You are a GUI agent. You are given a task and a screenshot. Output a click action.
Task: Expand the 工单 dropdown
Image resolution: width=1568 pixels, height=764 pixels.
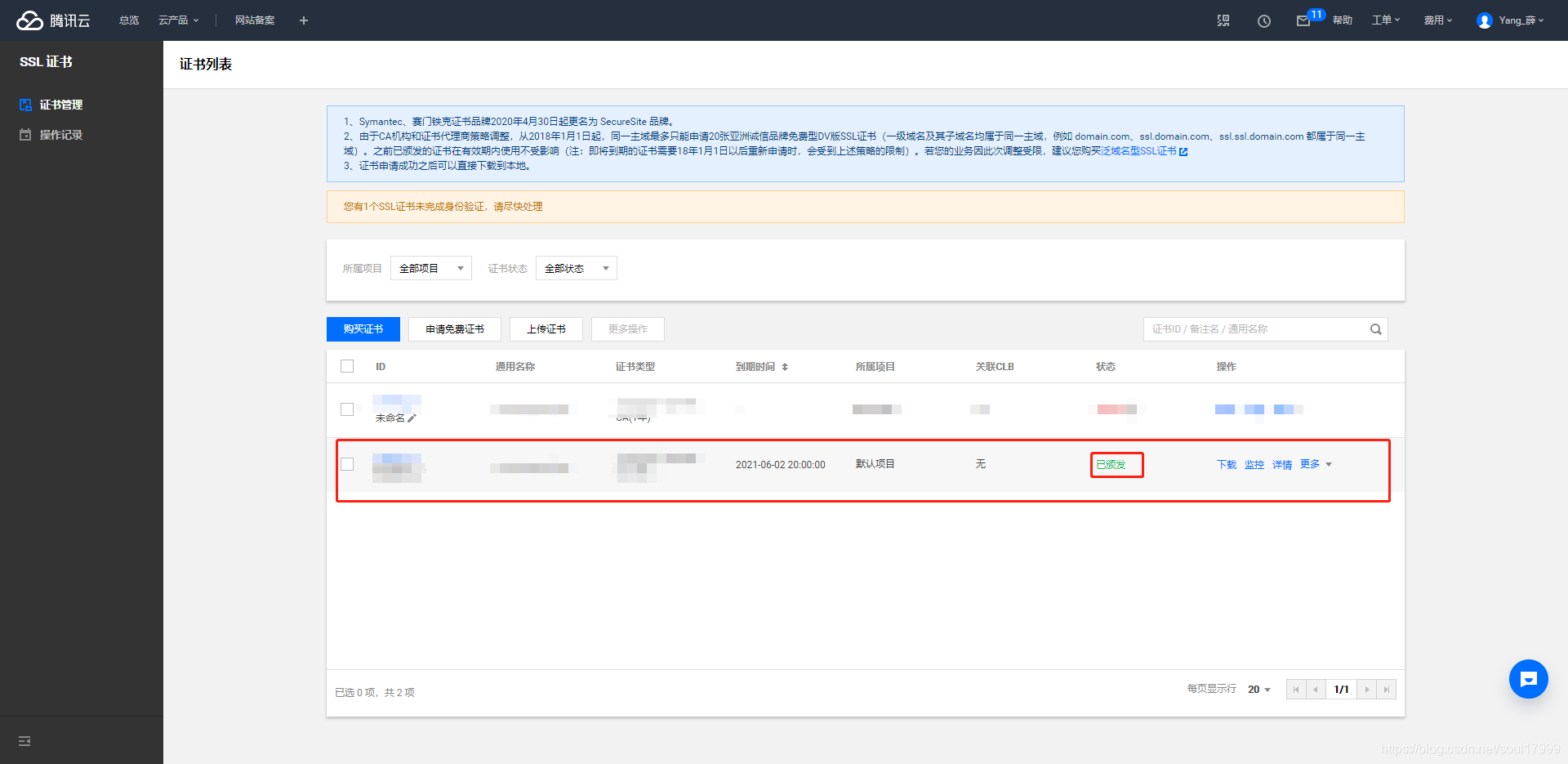(x=1386, y=20)
